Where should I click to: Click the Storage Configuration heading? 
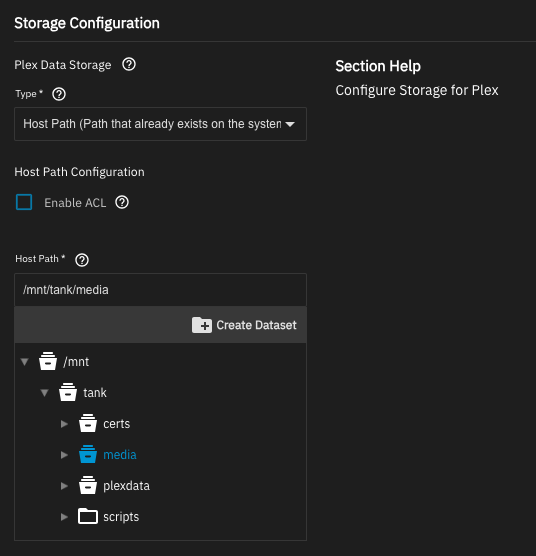87,23
